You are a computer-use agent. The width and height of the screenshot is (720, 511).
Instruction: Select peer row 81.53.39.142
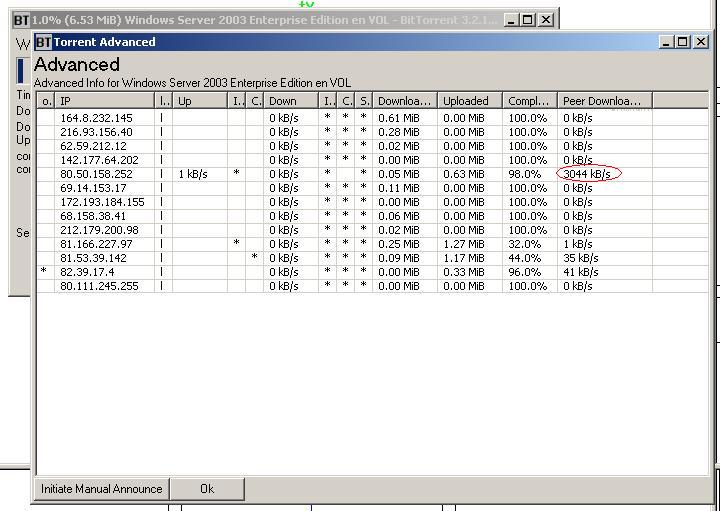[x=372, y=258]
